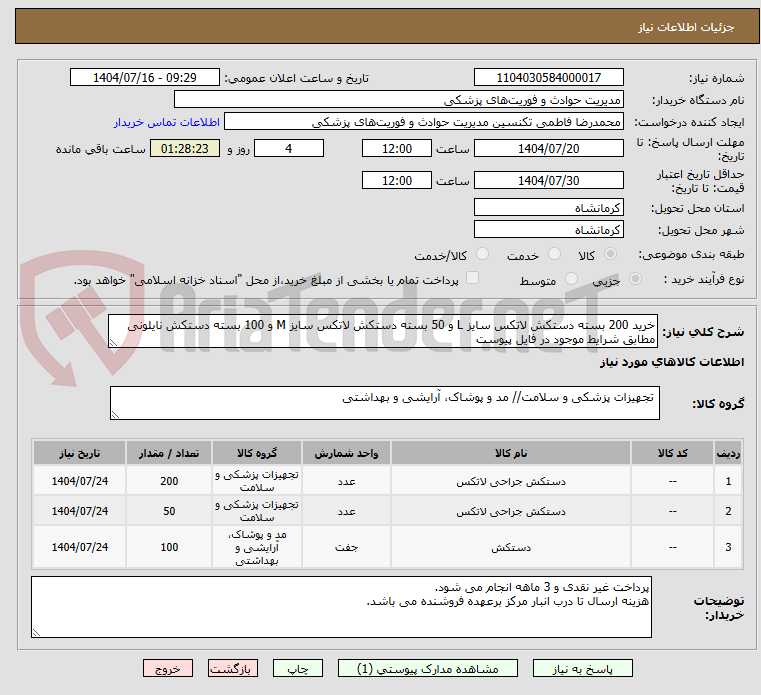Click quantity 50 in row 2

click(169, 511)
